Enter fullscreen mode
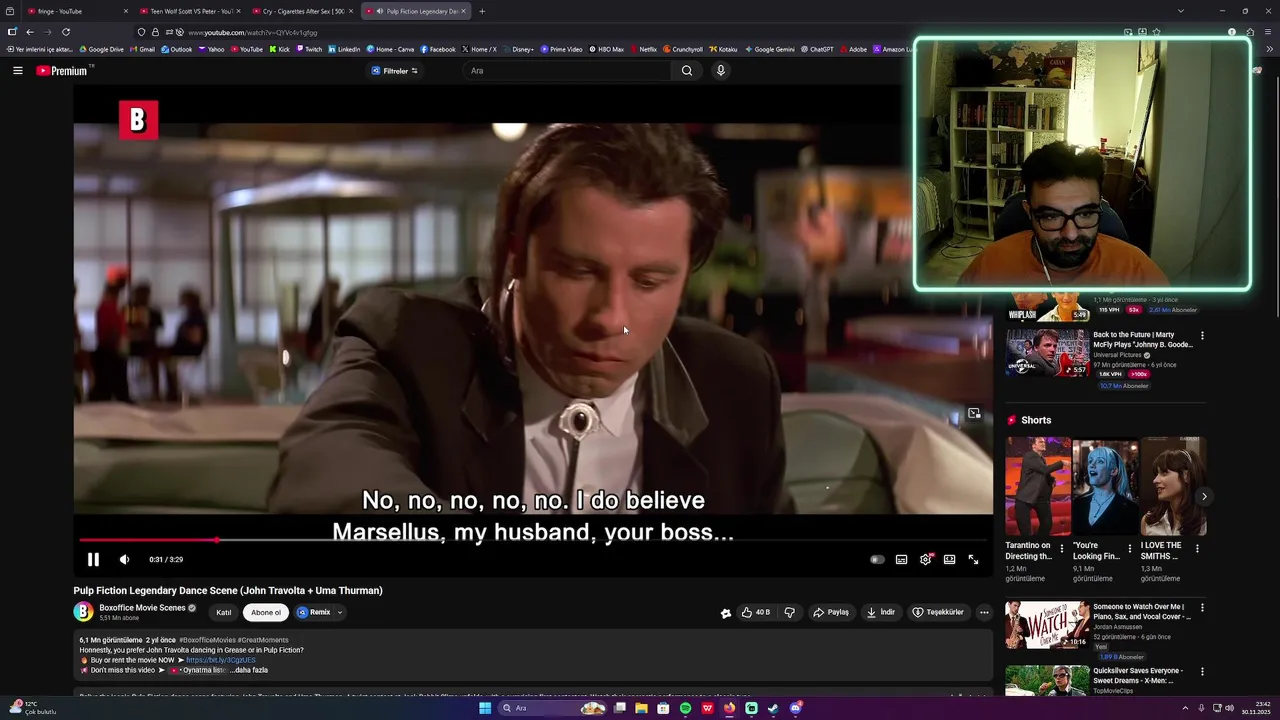The height and width of the screenshot is (720, 1280). pyautogui.click(x=973, y=560)
